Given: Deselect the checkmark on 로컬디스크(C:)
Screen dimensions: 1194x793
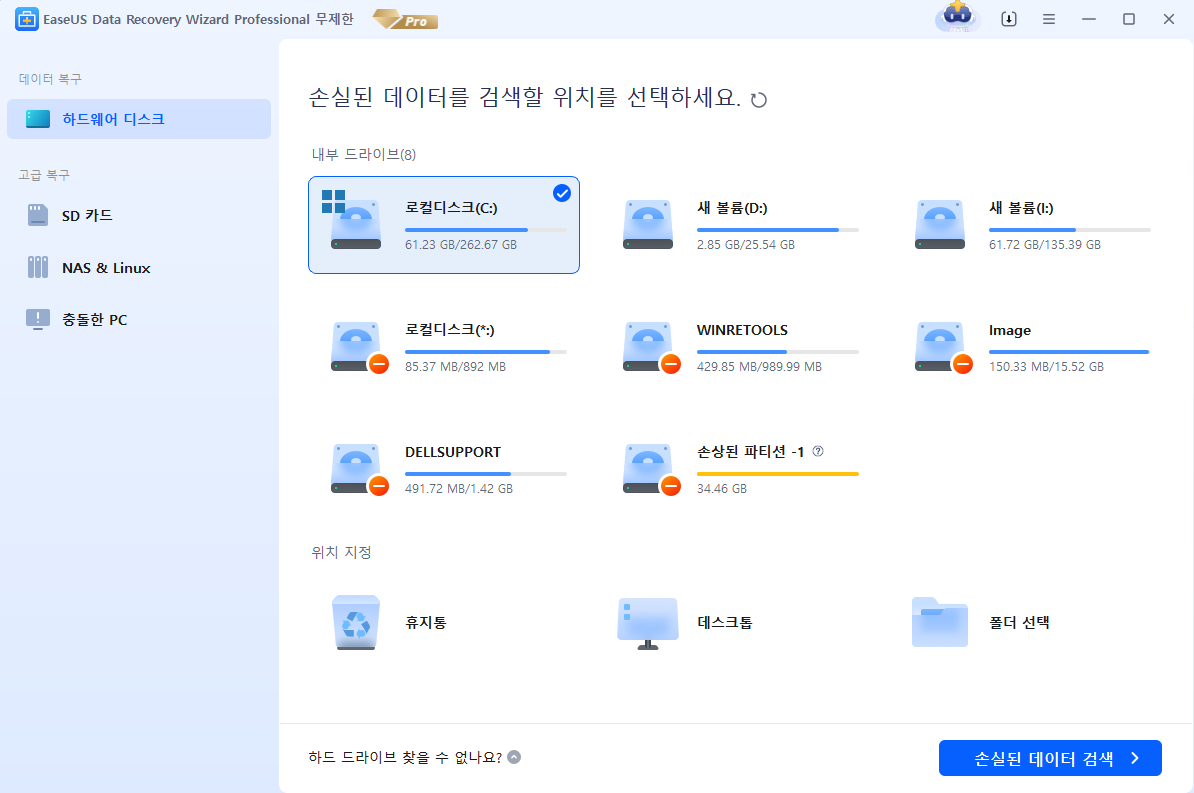Looking at the screenshot, I should point(561,194).
